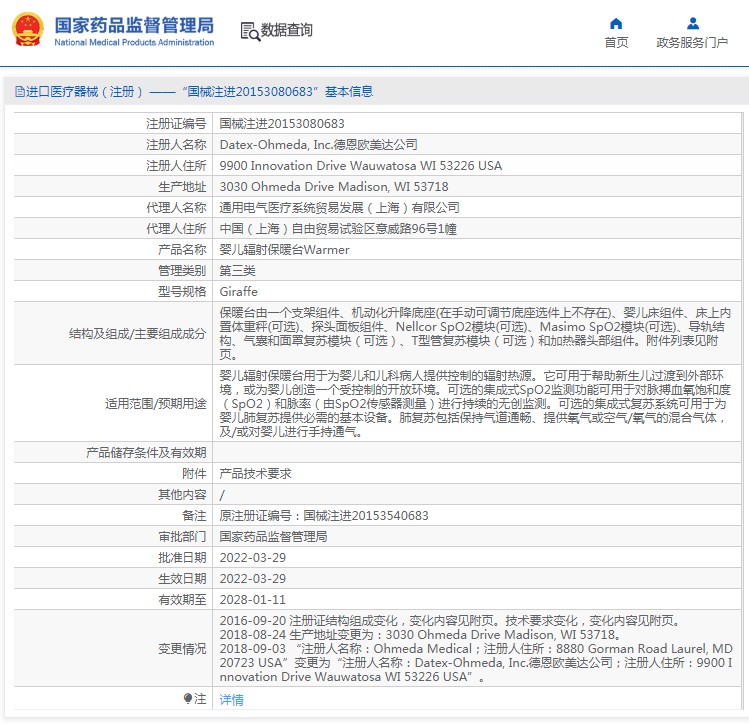Click the national emblem logo

tap(28, 30)
